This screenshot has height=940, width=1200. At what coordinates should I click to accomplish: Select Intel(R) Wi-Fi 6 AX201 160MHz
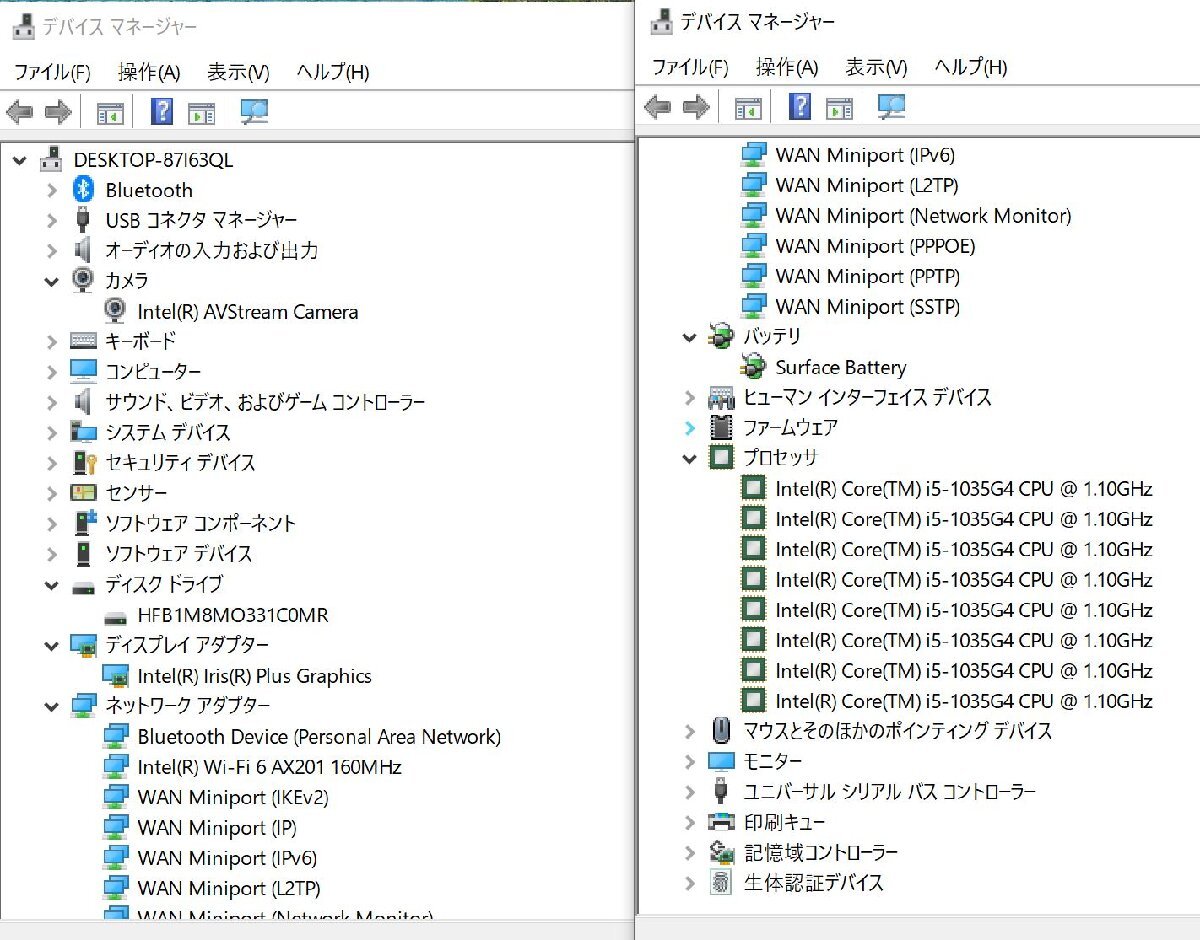270,767
